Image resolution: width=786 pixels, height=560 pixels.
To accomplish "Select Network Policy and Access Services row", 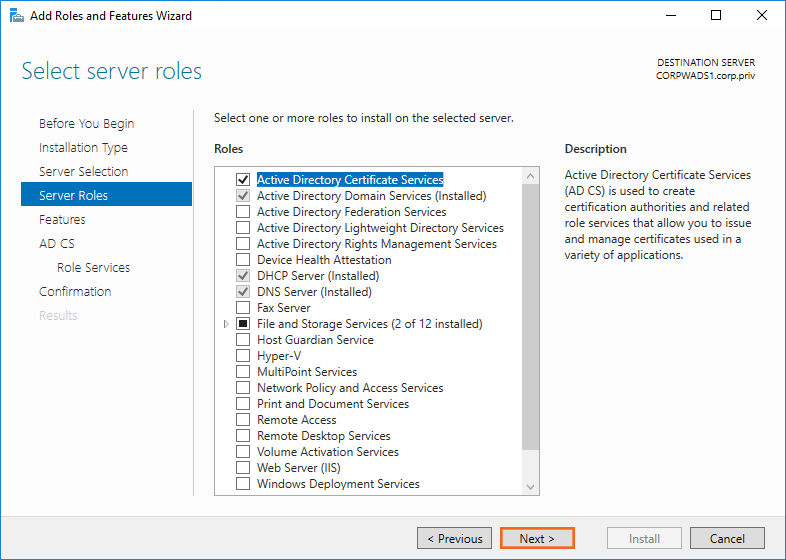I will point(350,388).
